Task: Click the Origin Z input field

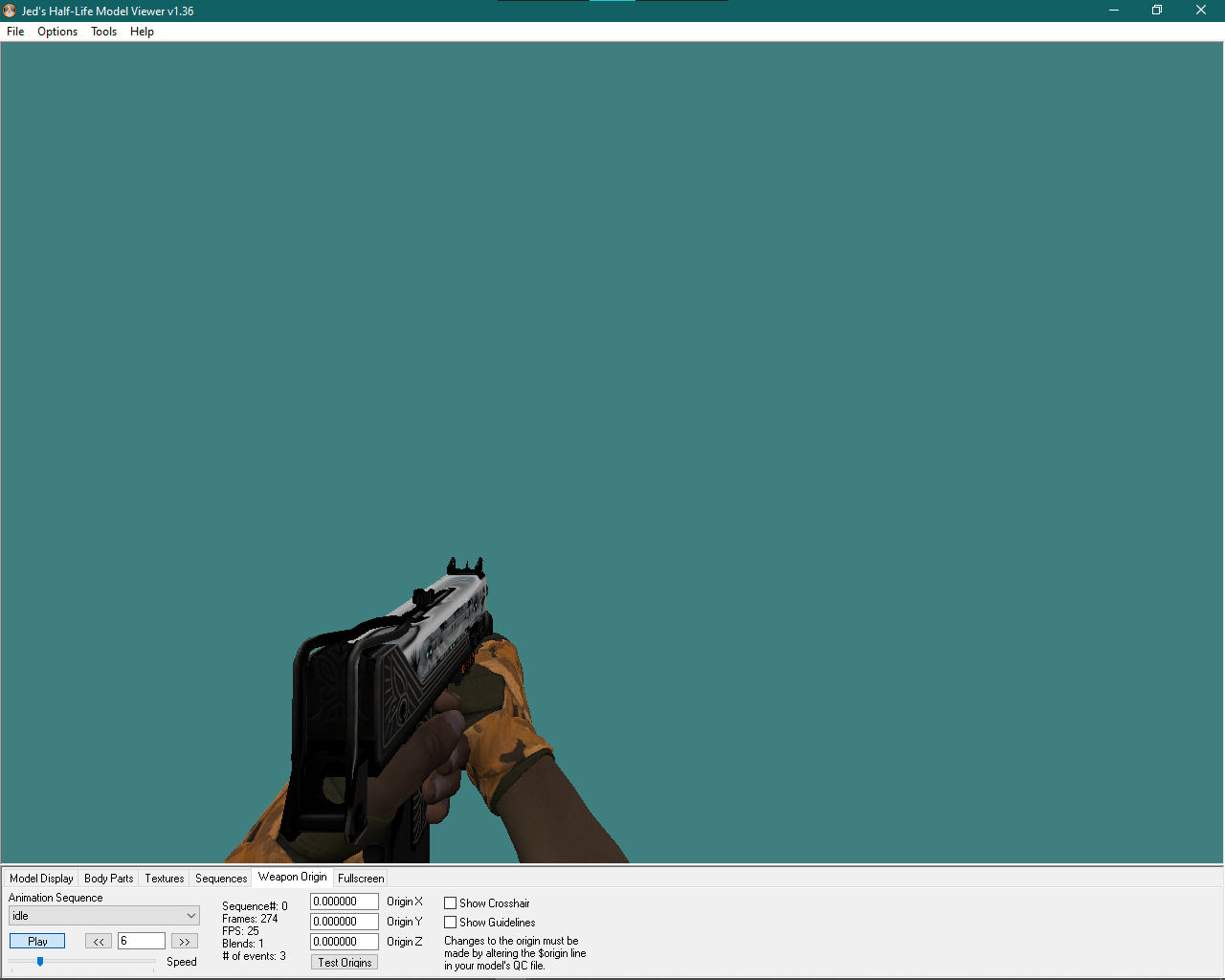Action: click(x=345, y=942)
